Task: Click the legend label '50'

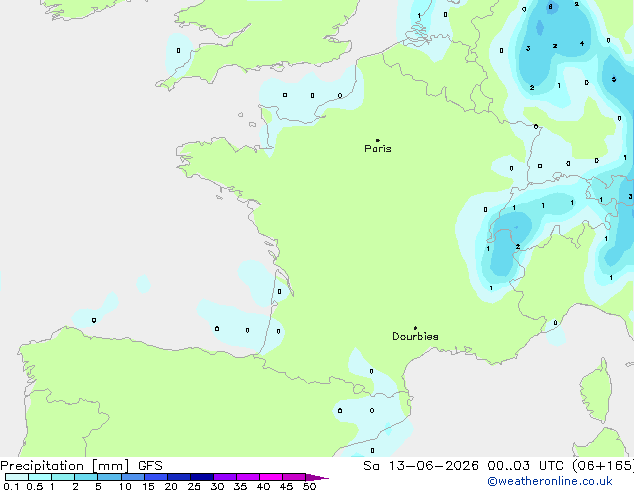Action: coord(309,486)
